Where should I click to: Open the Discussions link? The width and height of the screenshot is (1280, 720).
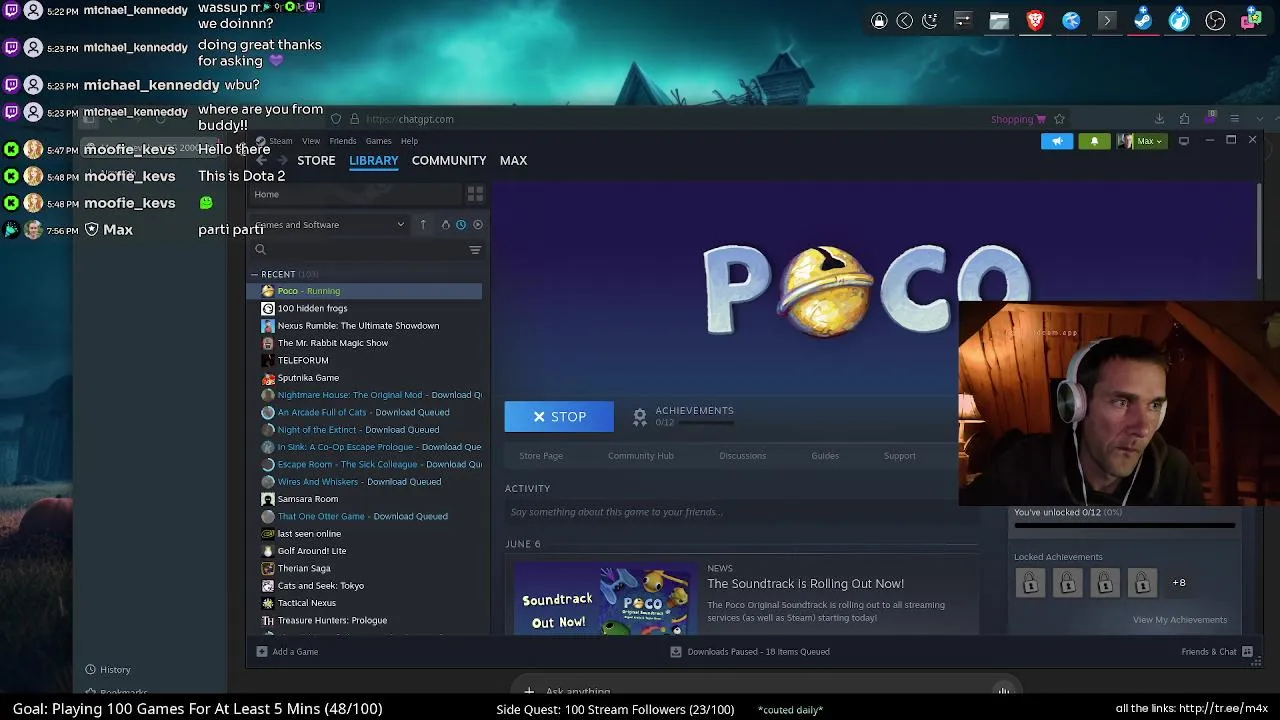pos(742,456)
